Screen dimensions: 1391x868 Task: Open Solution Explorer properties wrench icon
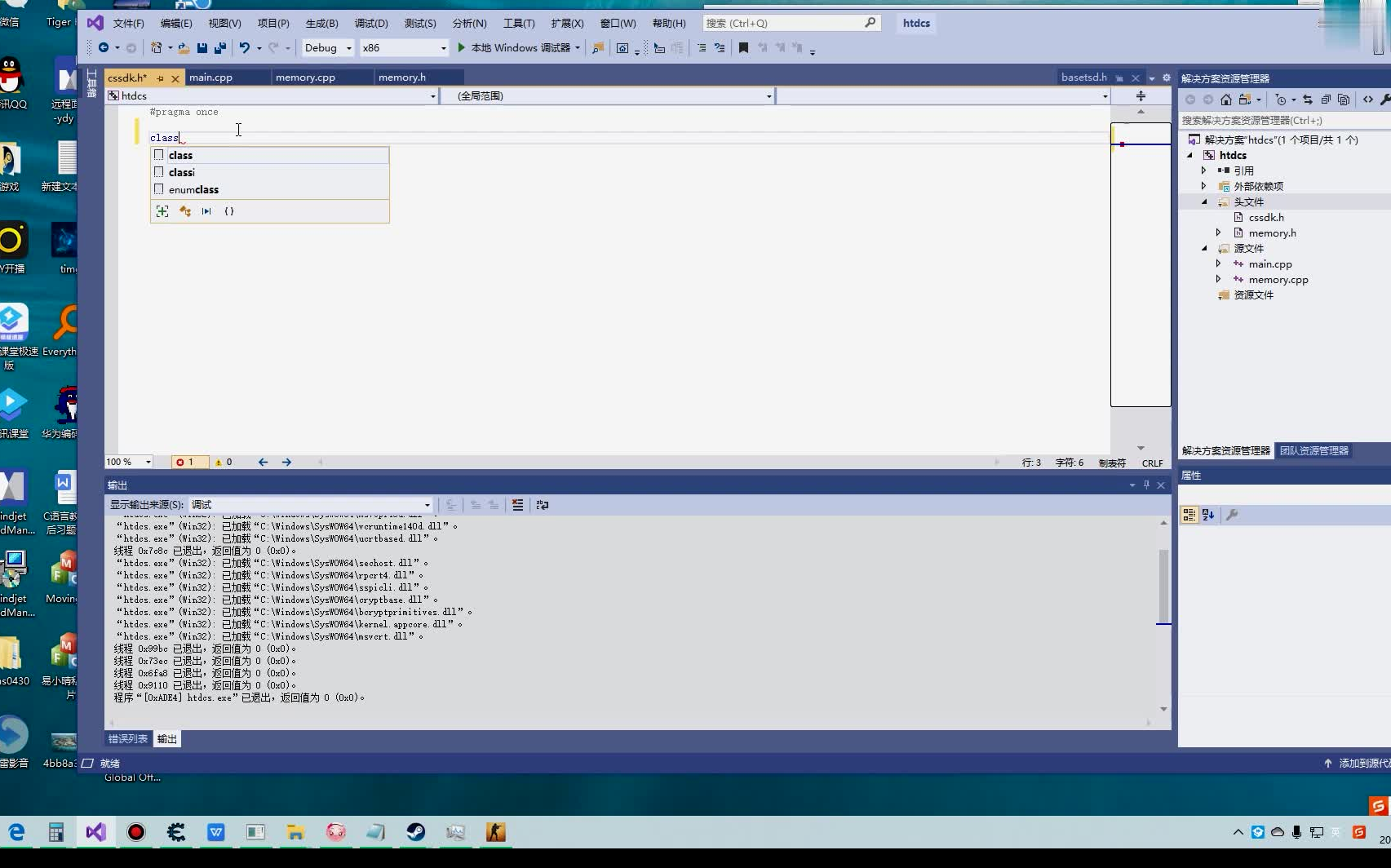tap(1386, 99)
